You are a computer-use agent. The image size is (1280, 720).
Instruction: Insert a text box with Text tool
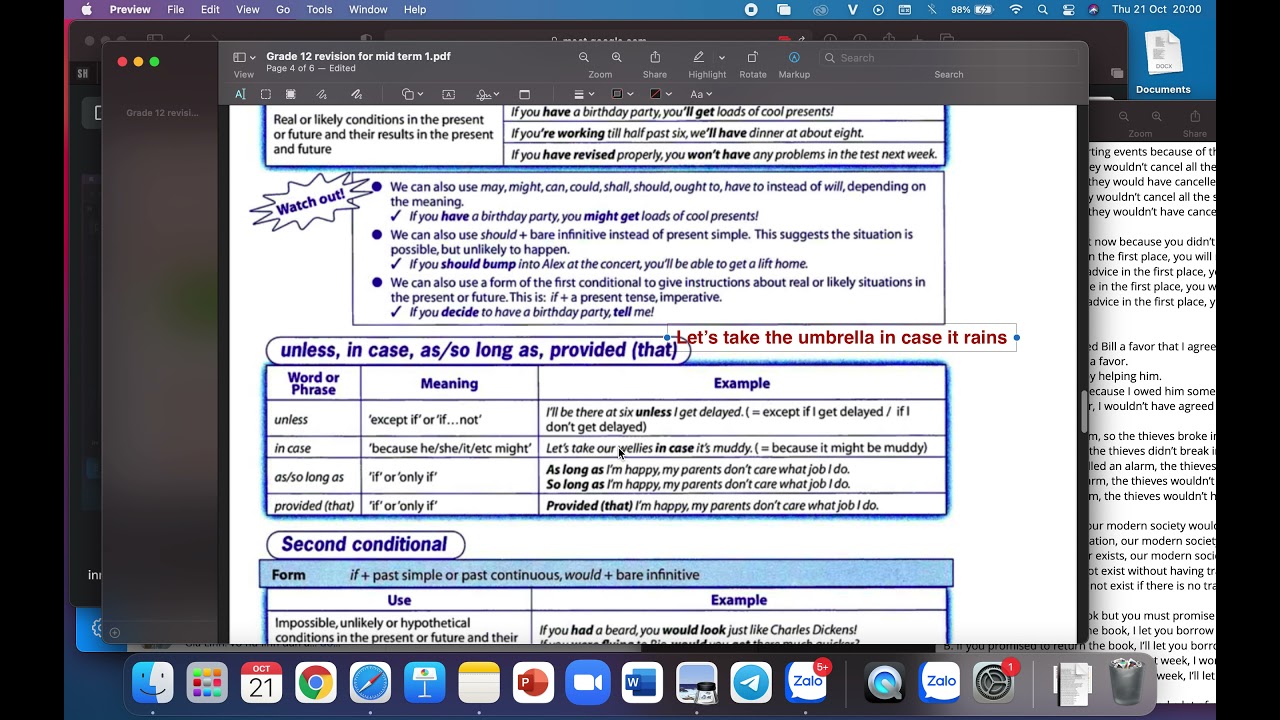click(x=448, y=94)
